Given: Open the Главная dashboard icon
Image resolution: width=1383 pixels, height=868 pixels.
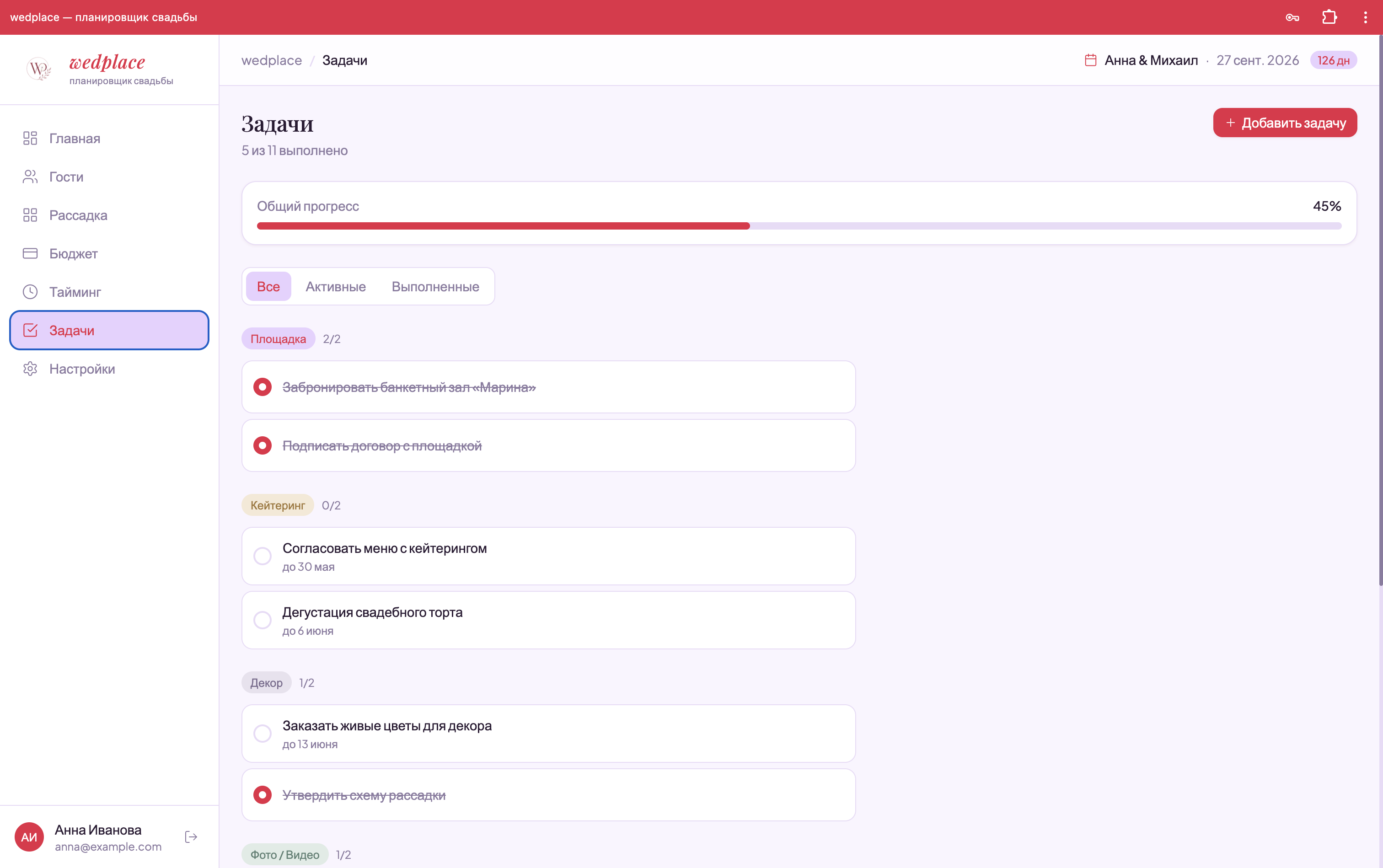Looking at the screenshot, I should pyautogui.click(x=30, y=139).
